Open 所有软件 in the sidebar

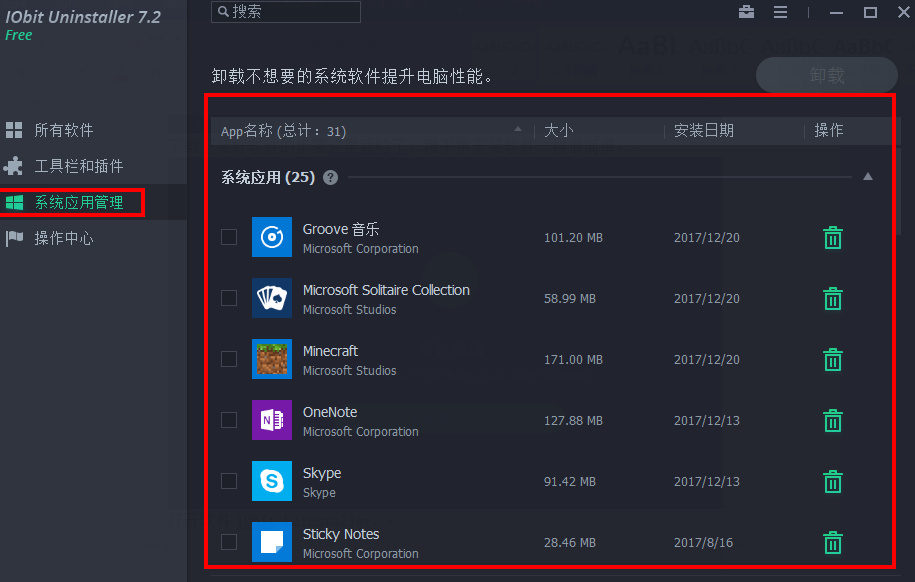[x=64, y=130]
